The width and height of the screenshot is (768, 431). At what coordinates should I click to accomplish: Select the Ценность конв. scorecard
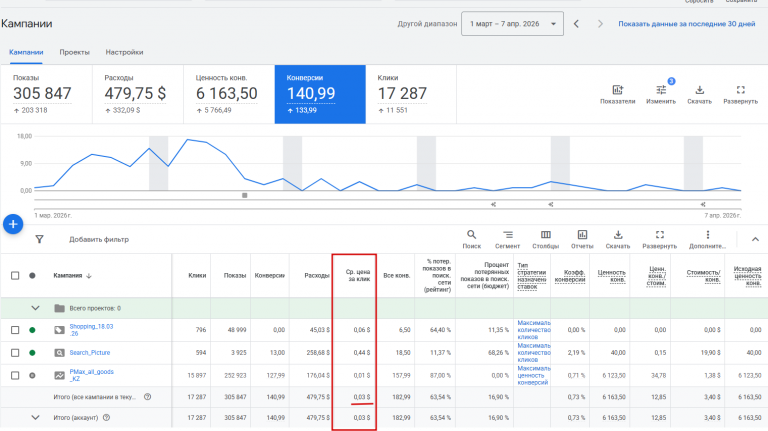[229, 94]
